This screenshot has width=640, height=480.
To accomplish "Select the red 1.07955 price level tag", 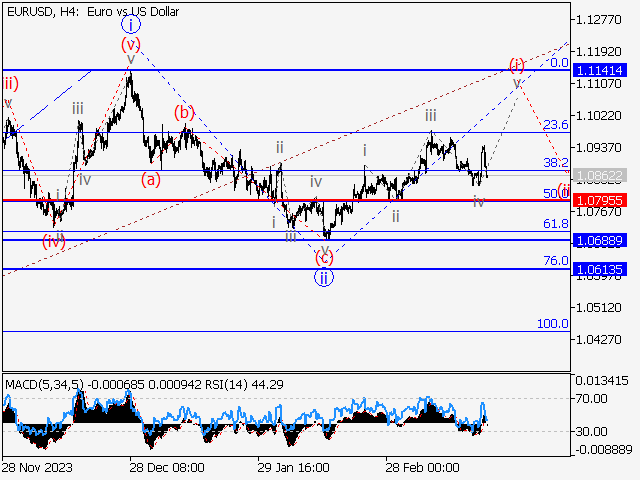I will pyautogui.click(x=600, y=200).
